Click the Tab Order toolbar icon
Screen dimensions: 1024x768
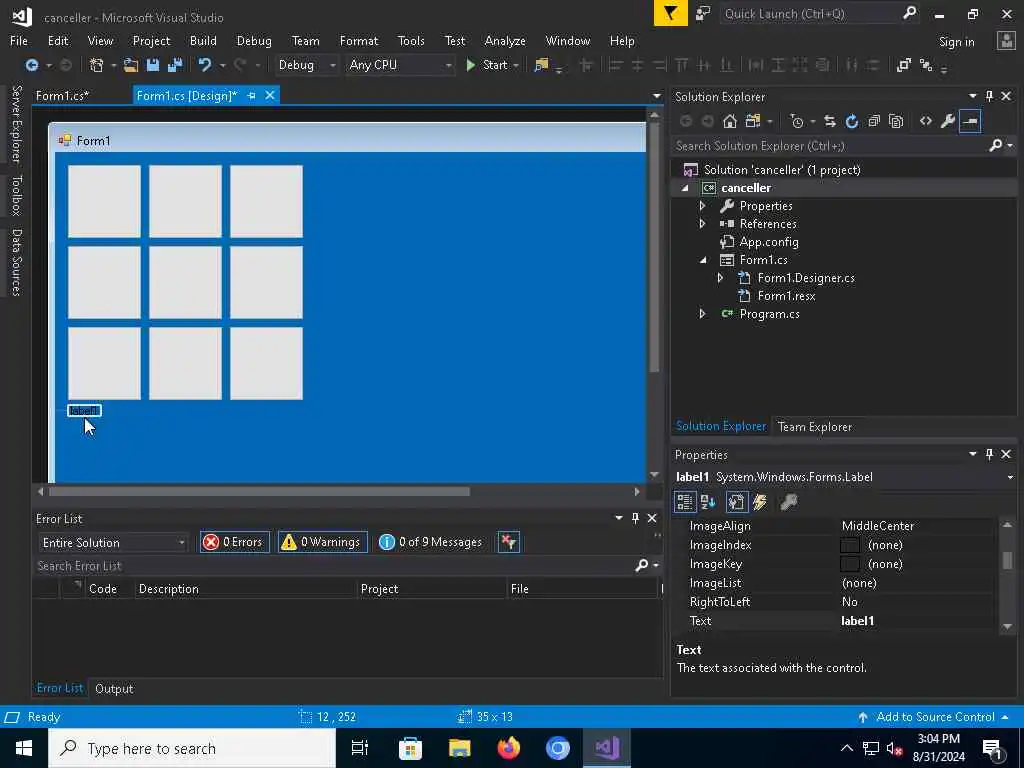pyautogui.click(x=926, y=65)
